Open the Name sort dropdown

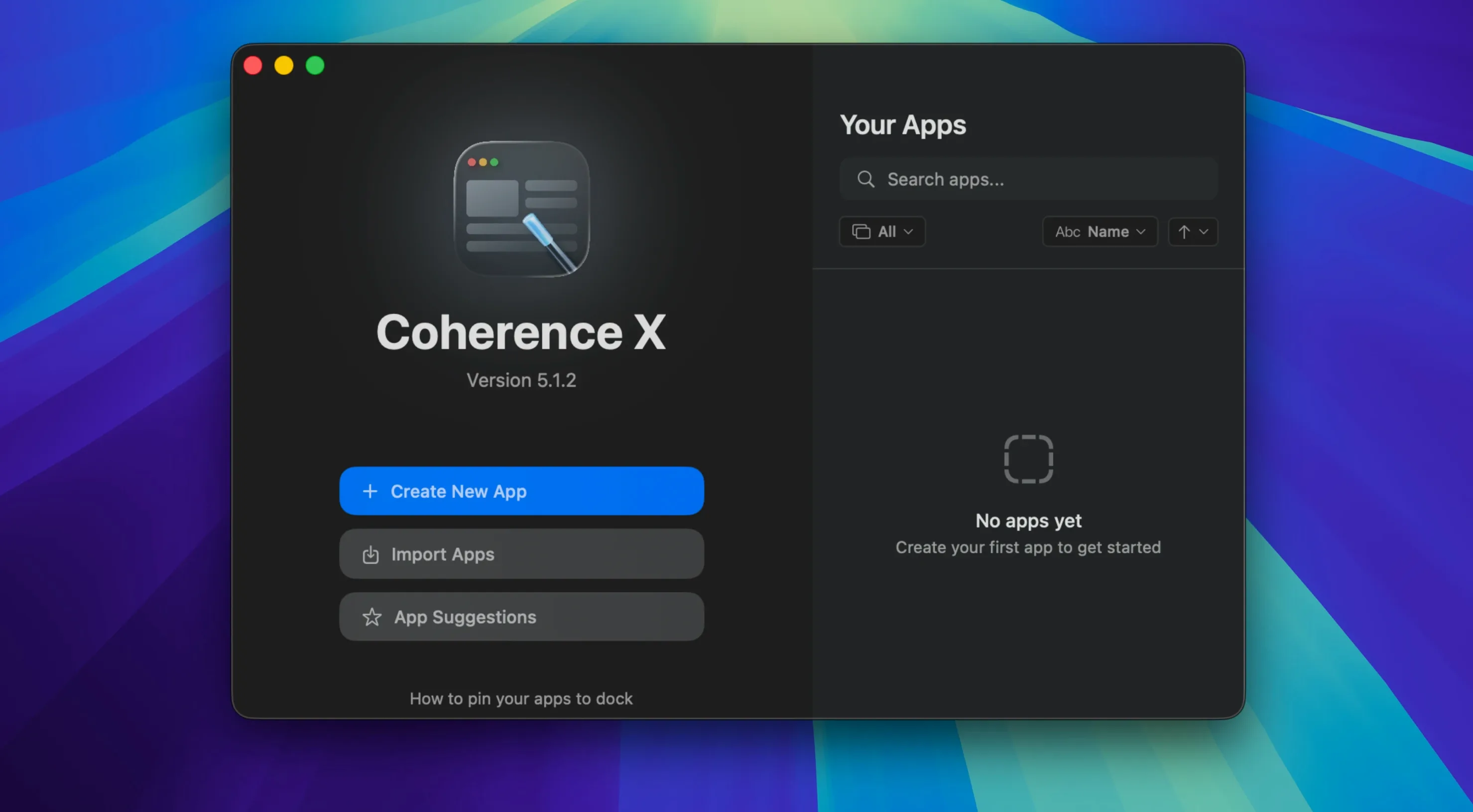[1100, 232]
